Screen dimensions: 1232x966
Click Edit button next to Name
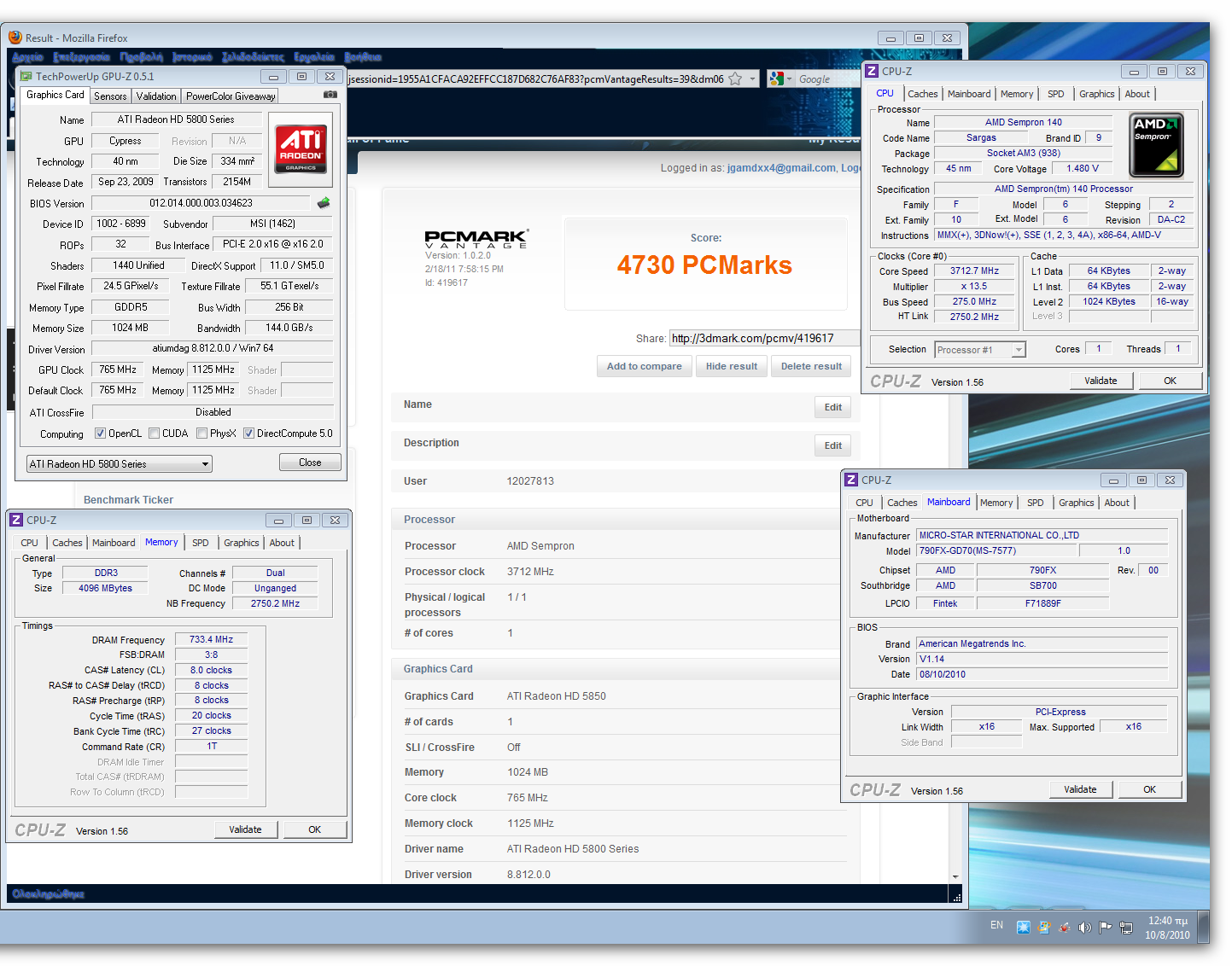832,407
